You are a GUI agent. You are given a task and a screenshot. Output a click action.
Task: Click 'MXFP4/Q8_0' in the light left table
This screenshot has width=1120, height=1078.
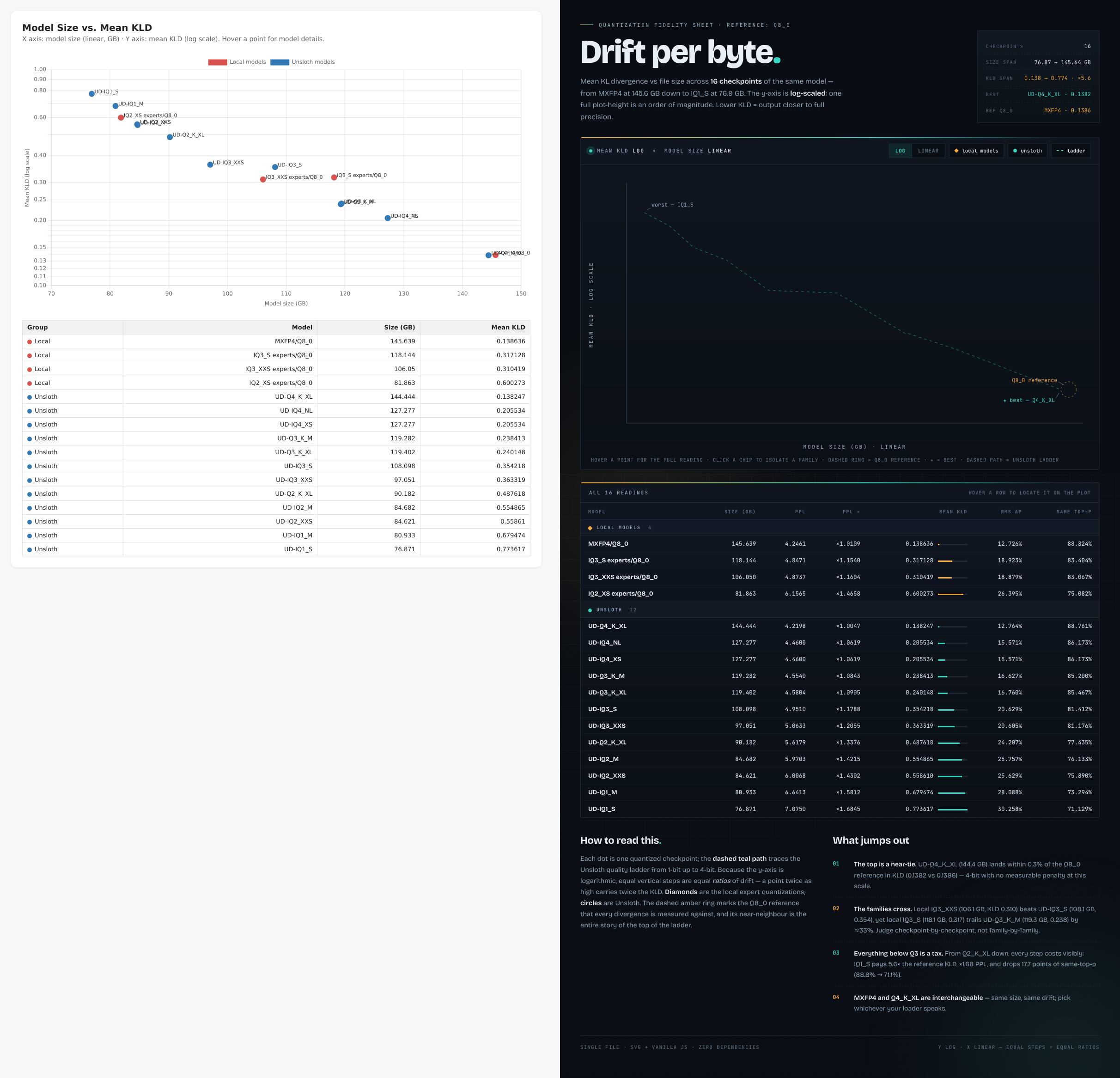tap(294, 341)
